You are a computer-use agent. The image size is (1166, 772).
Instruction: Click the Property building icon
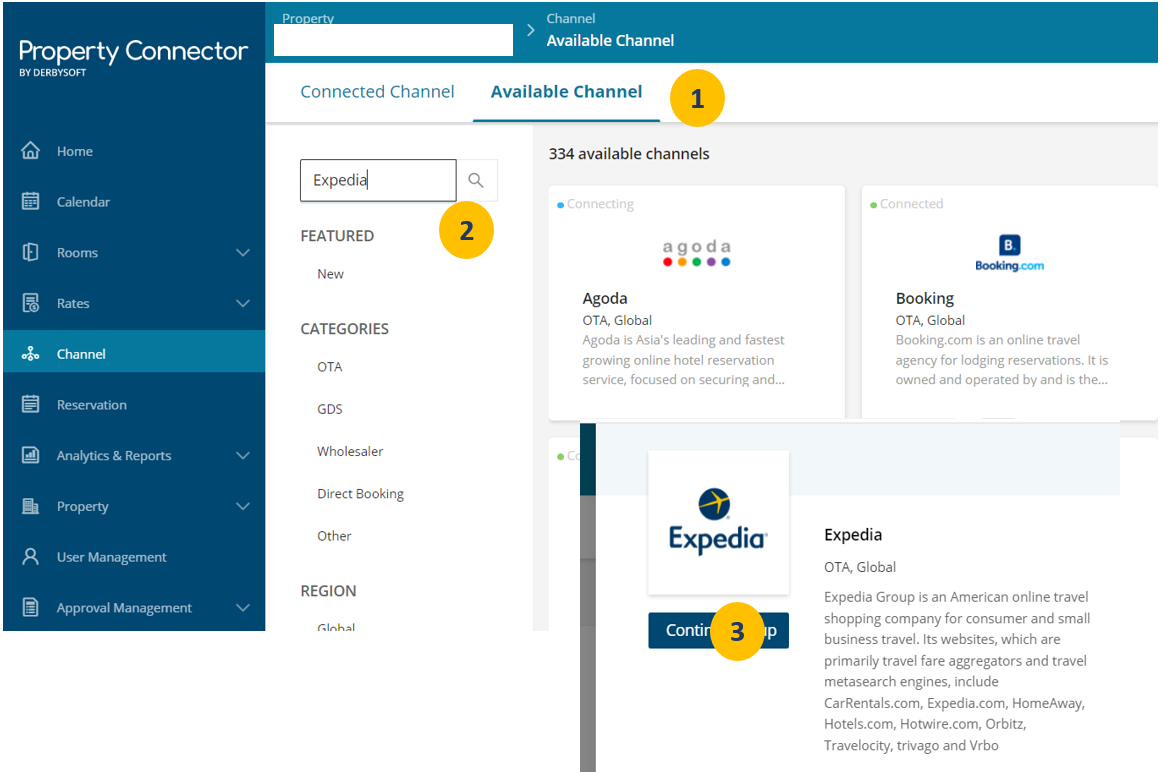click(x=30, y=506)
